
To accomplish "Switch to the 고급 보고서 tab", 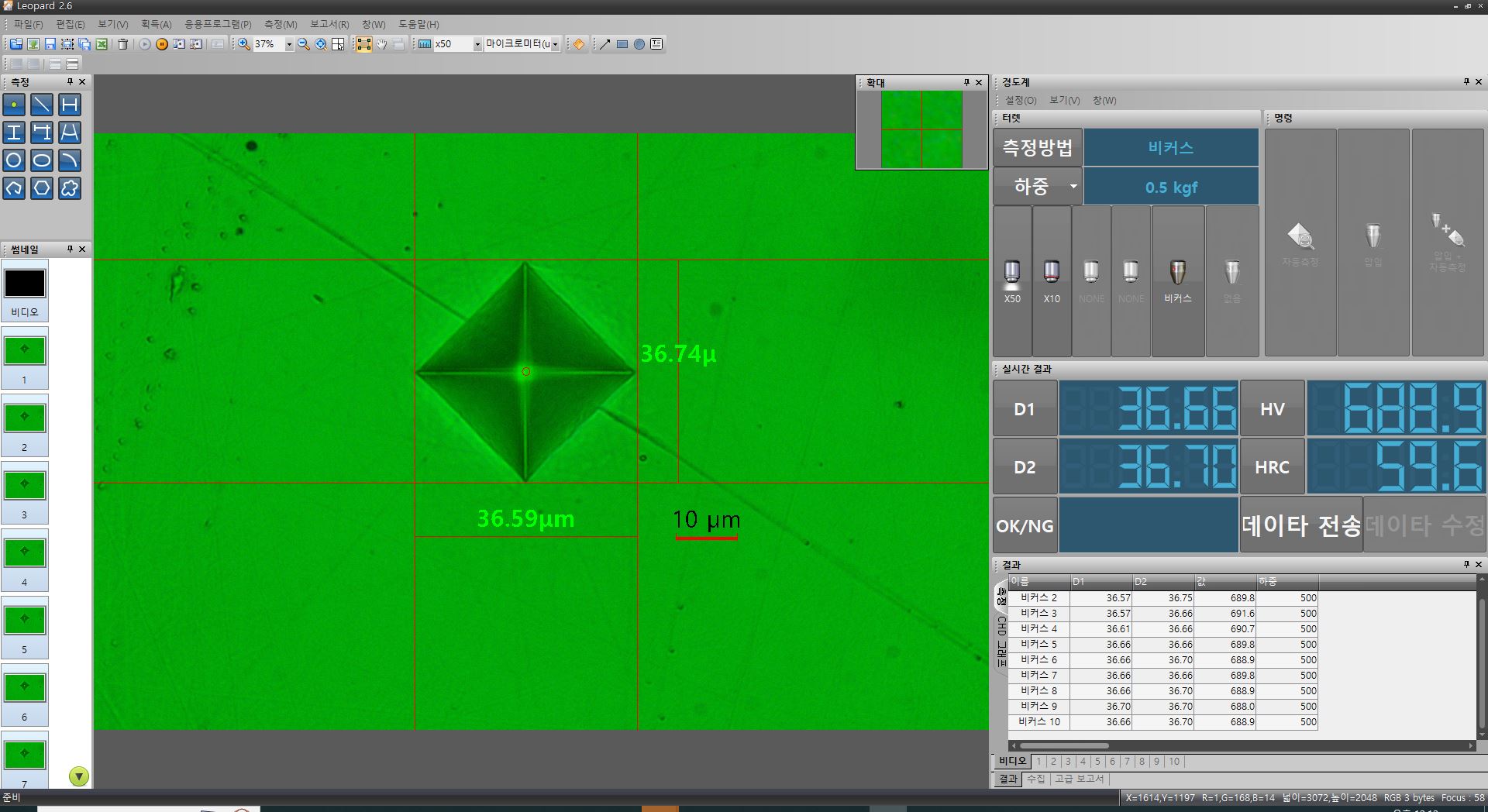I will point(1079,779).
